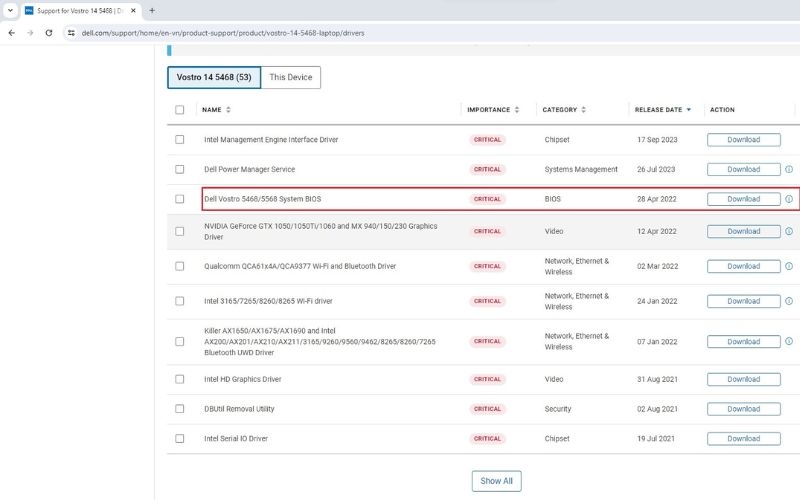
Task: Check NVIDIA GeForce GTX Graphics Driver row
Action: click(x=180, y=231)
